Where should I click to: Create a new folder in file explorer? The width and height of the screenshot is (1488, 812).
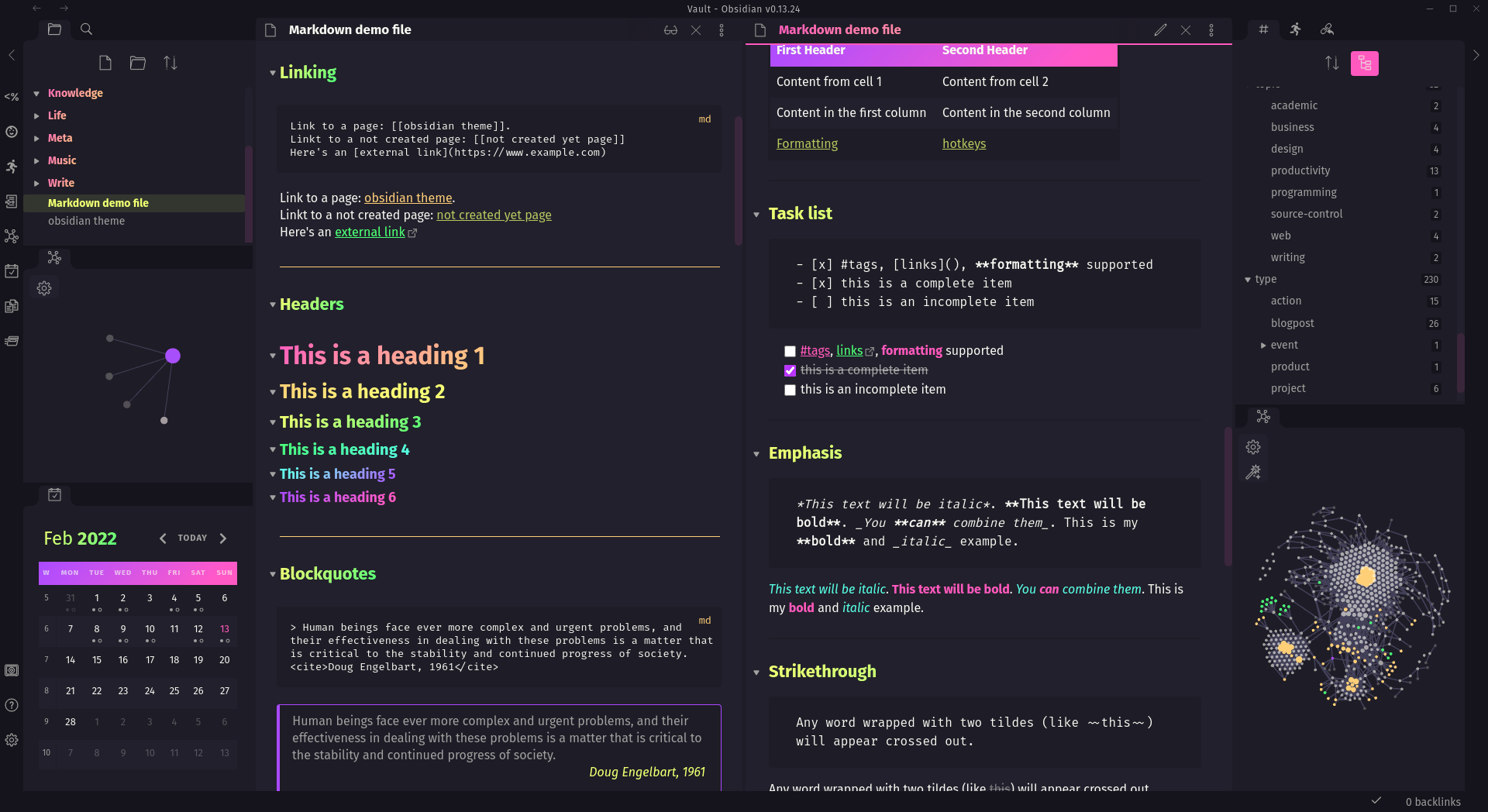138,63
